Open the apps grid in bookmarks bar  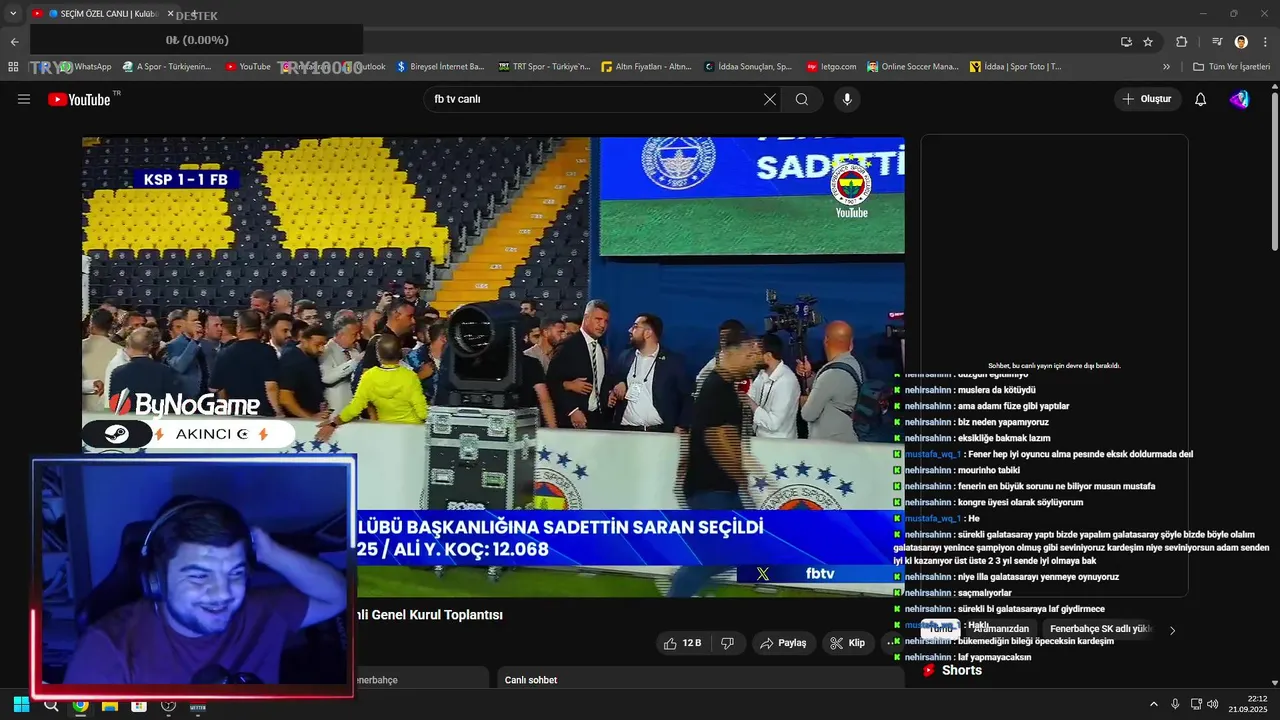tap(13, 67)
